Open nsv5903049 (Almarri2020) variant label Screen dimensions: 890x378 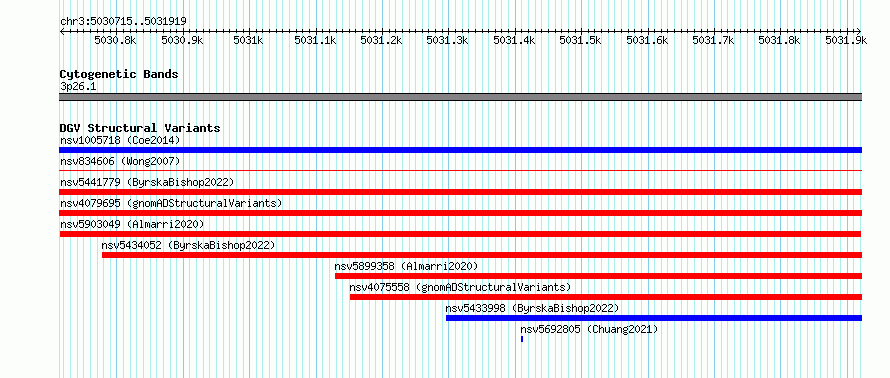pyautogui.click(x=132, y=224)
